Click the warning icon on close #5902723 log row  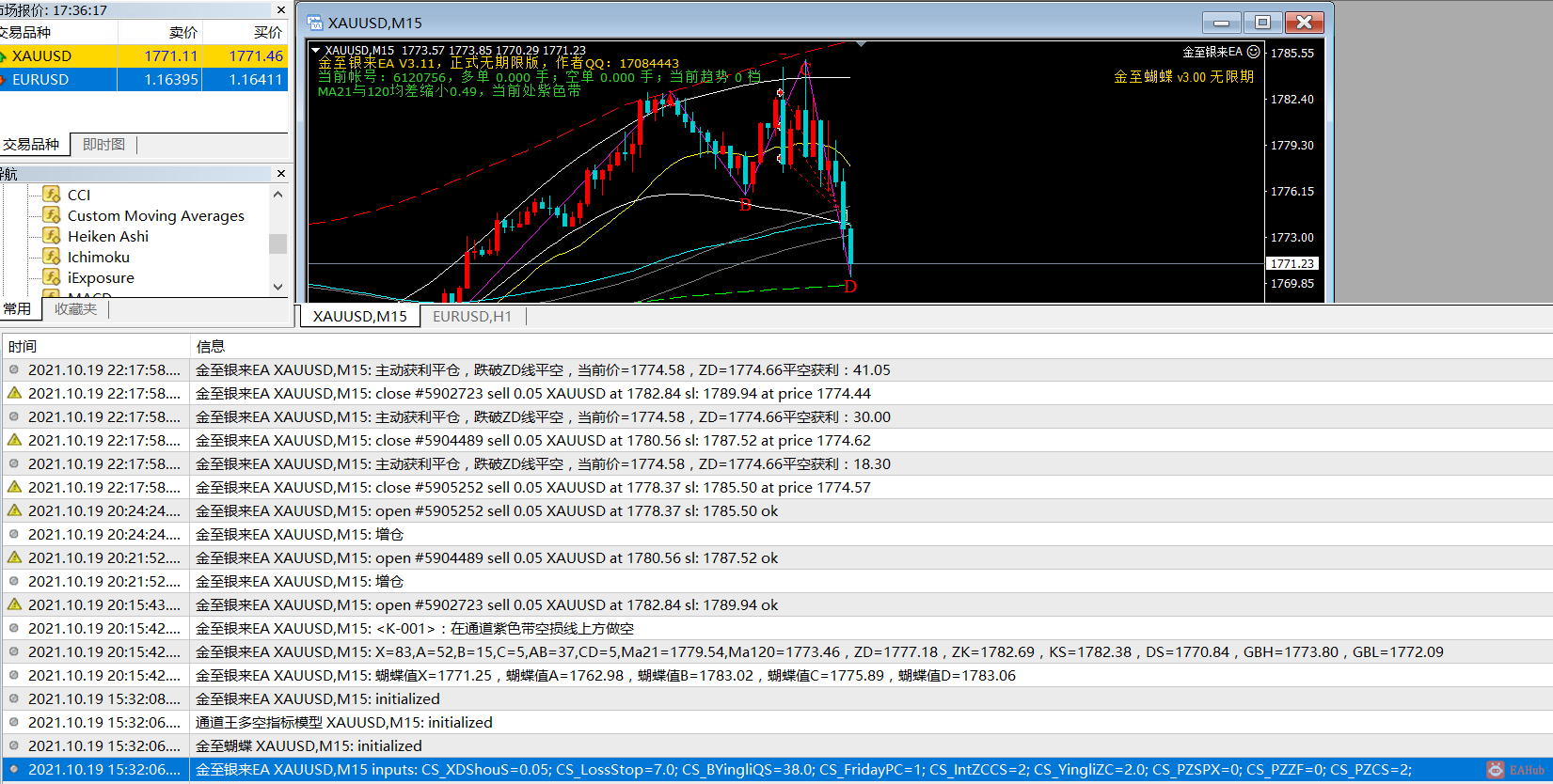[14, 393]
